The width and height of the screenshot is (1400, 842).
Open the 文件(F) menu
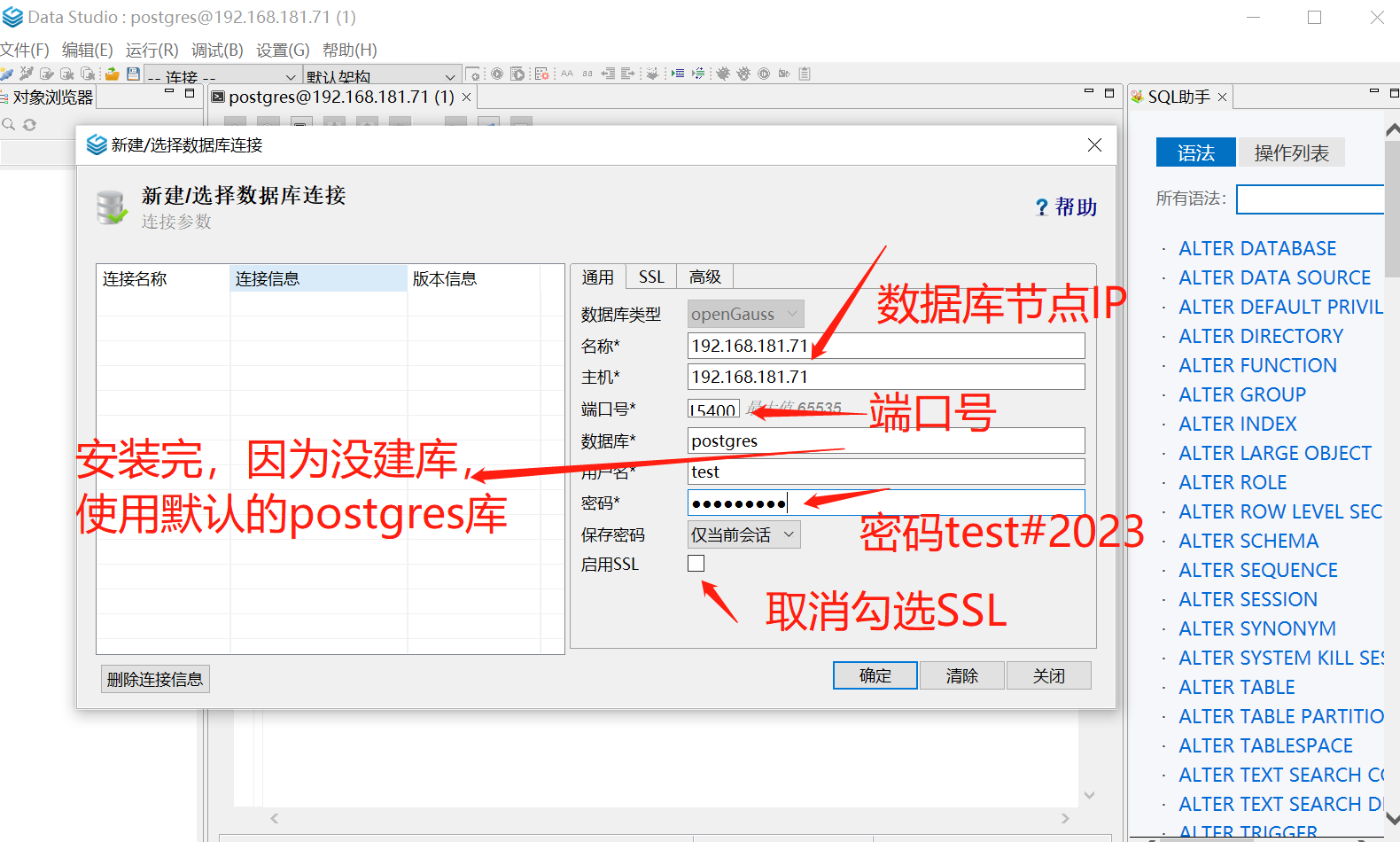[x=25, y=51]
